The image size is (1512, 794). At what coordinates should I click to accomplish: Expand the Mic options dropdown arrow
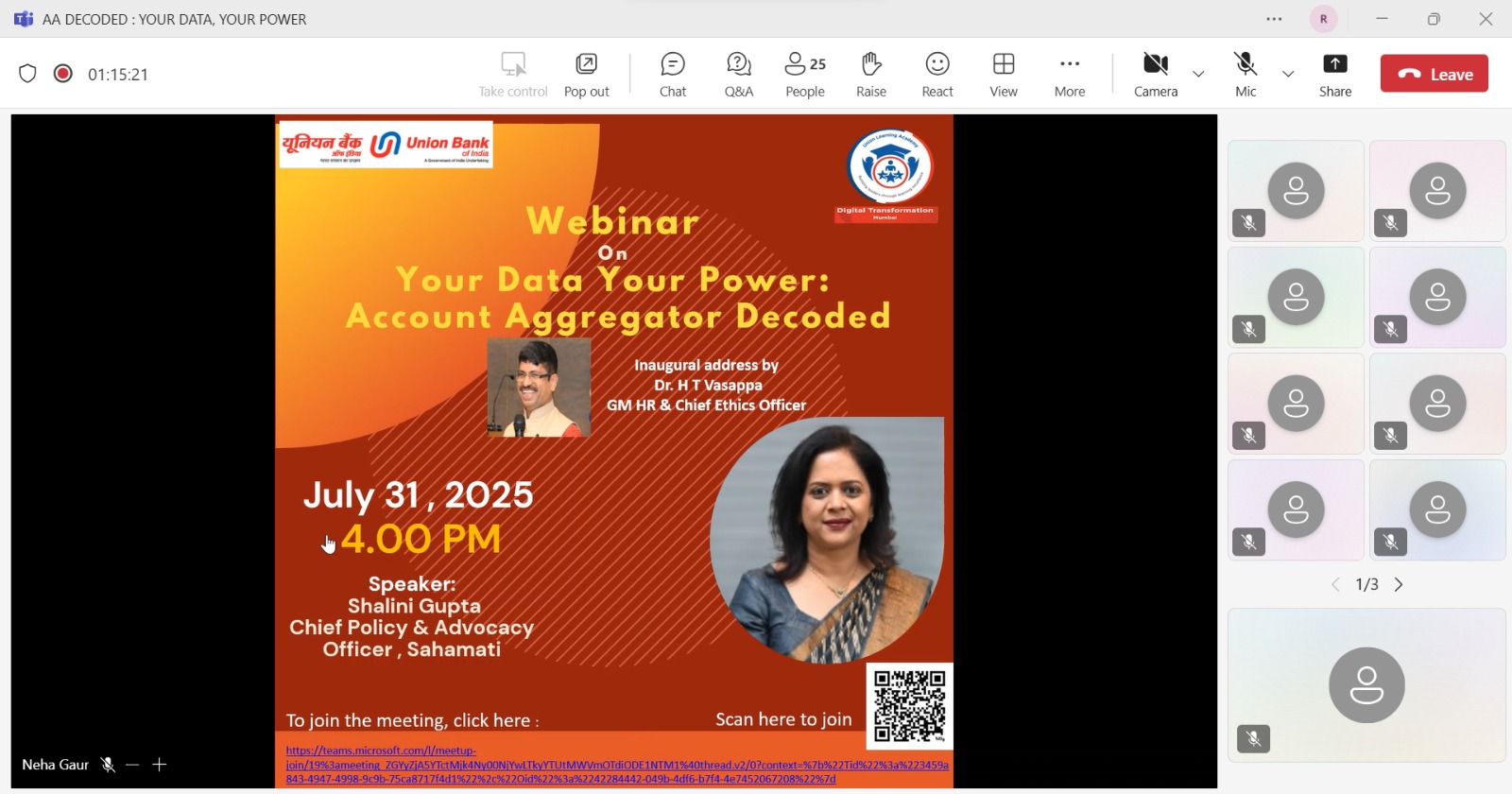coord(1288,74)
